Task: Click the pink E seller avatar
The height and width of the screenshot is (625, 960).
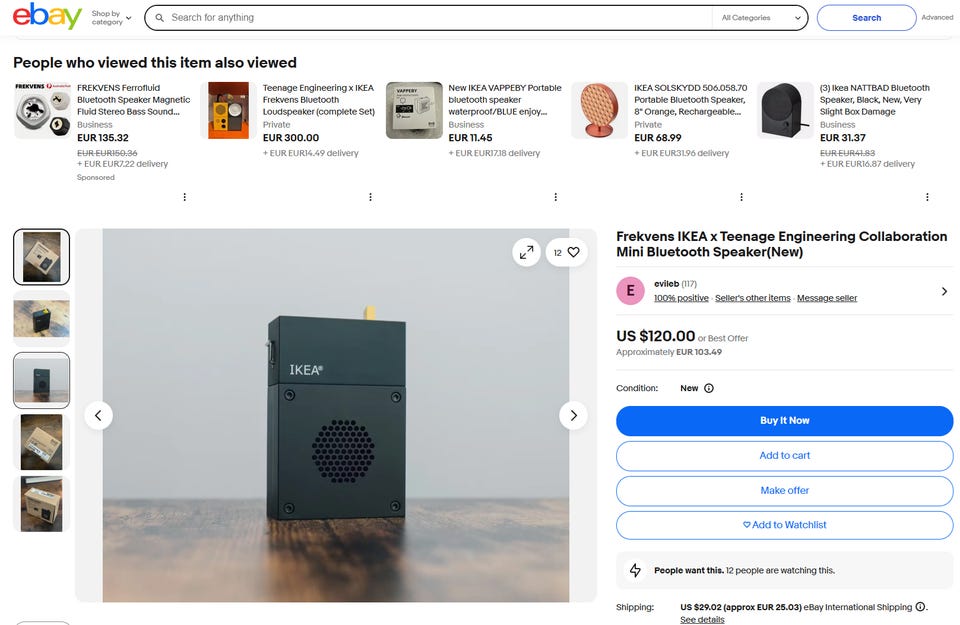Action: [631, 291]
